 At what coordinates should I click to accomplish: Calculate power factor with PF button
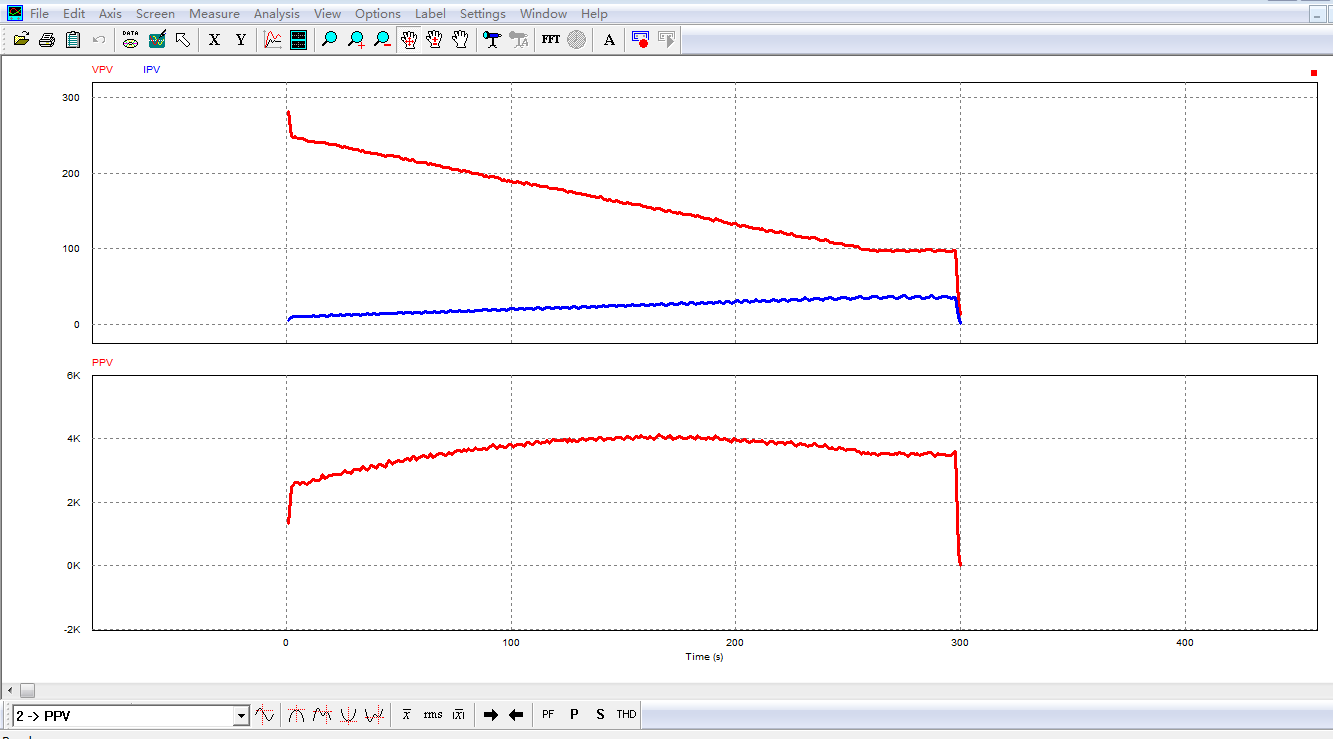coord(548,715)
